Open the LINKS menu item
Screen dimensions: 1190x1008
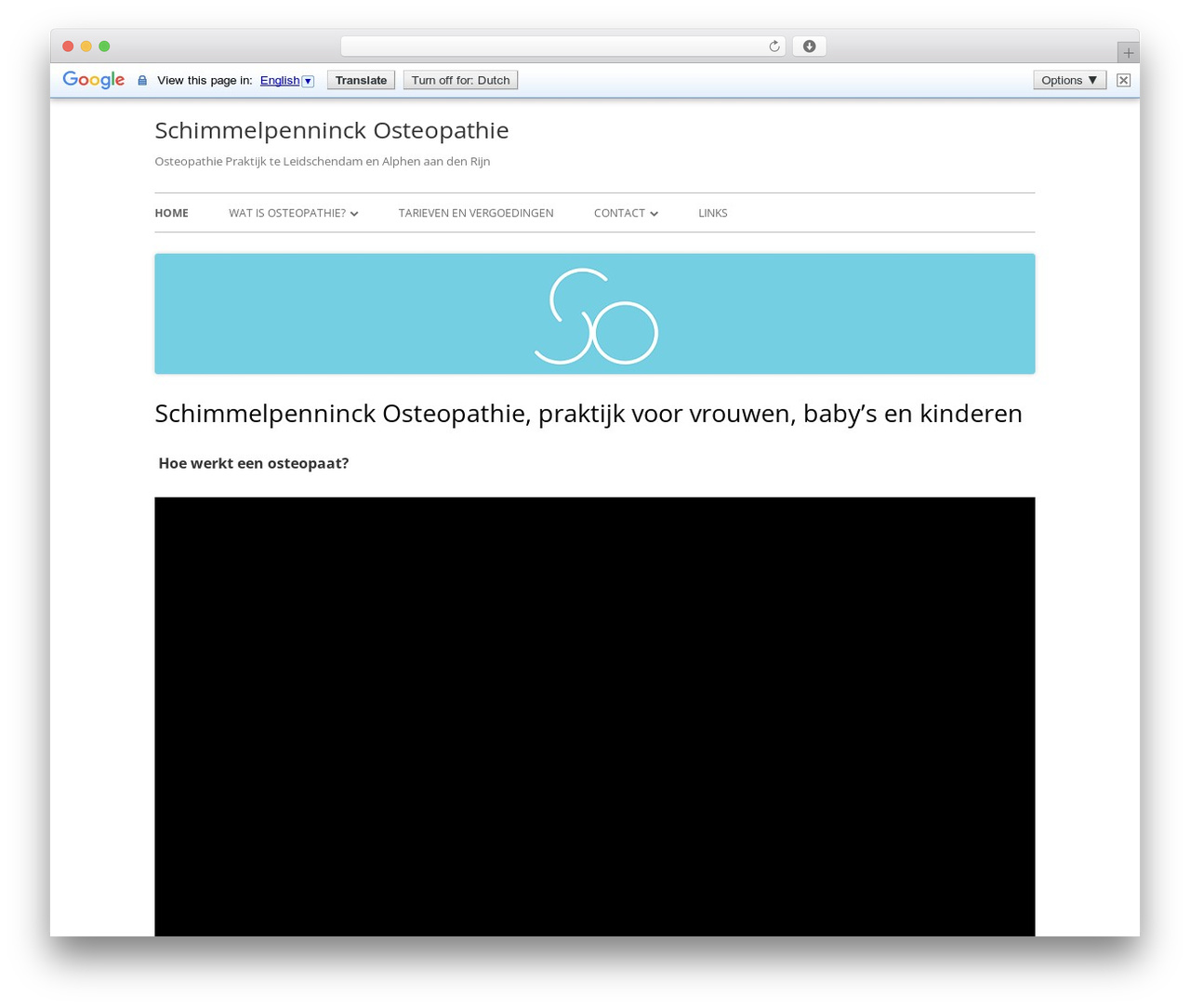713,213
